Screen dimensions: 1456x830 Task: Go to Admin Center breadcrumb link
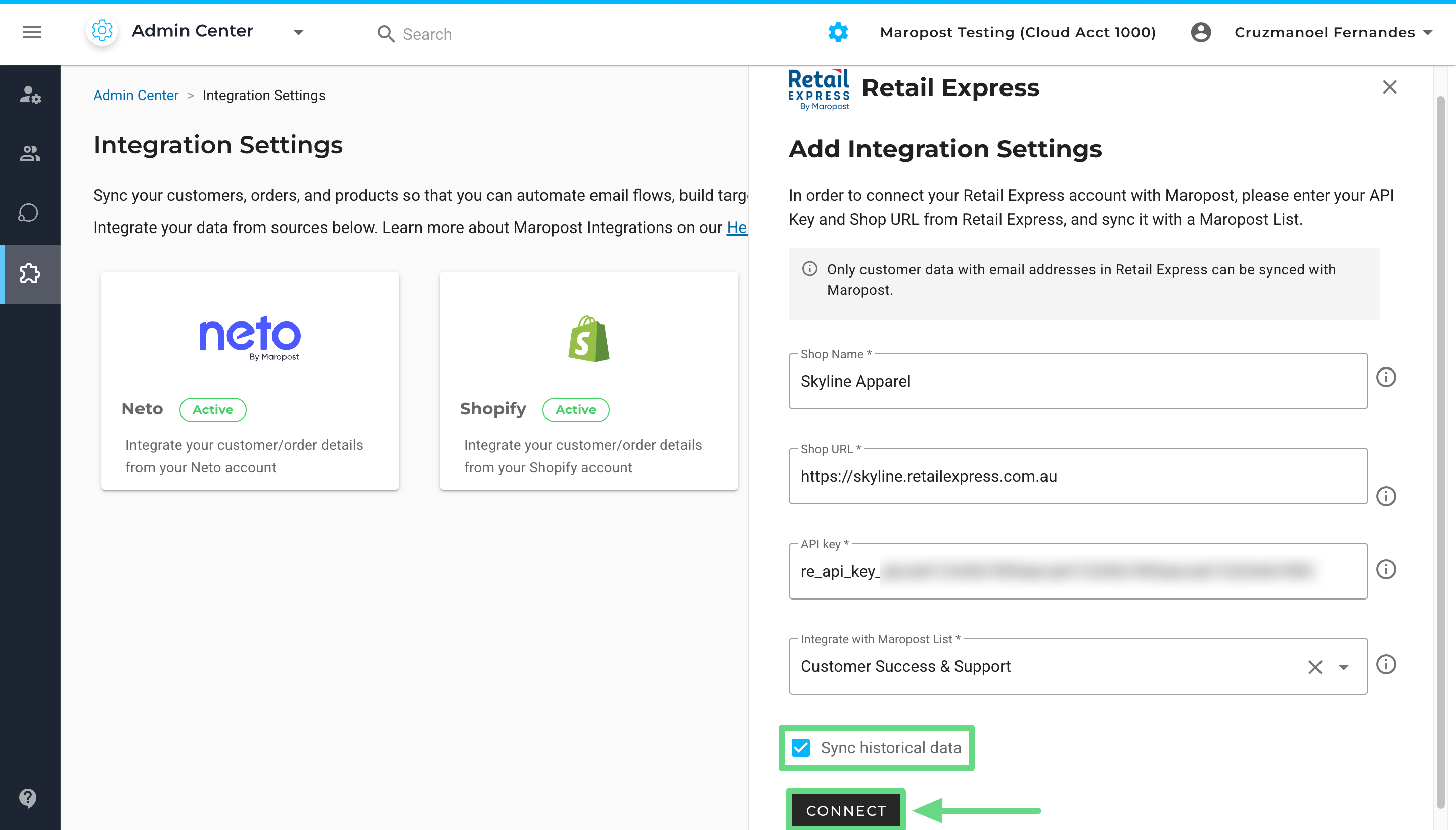click(x=135, y=95)
